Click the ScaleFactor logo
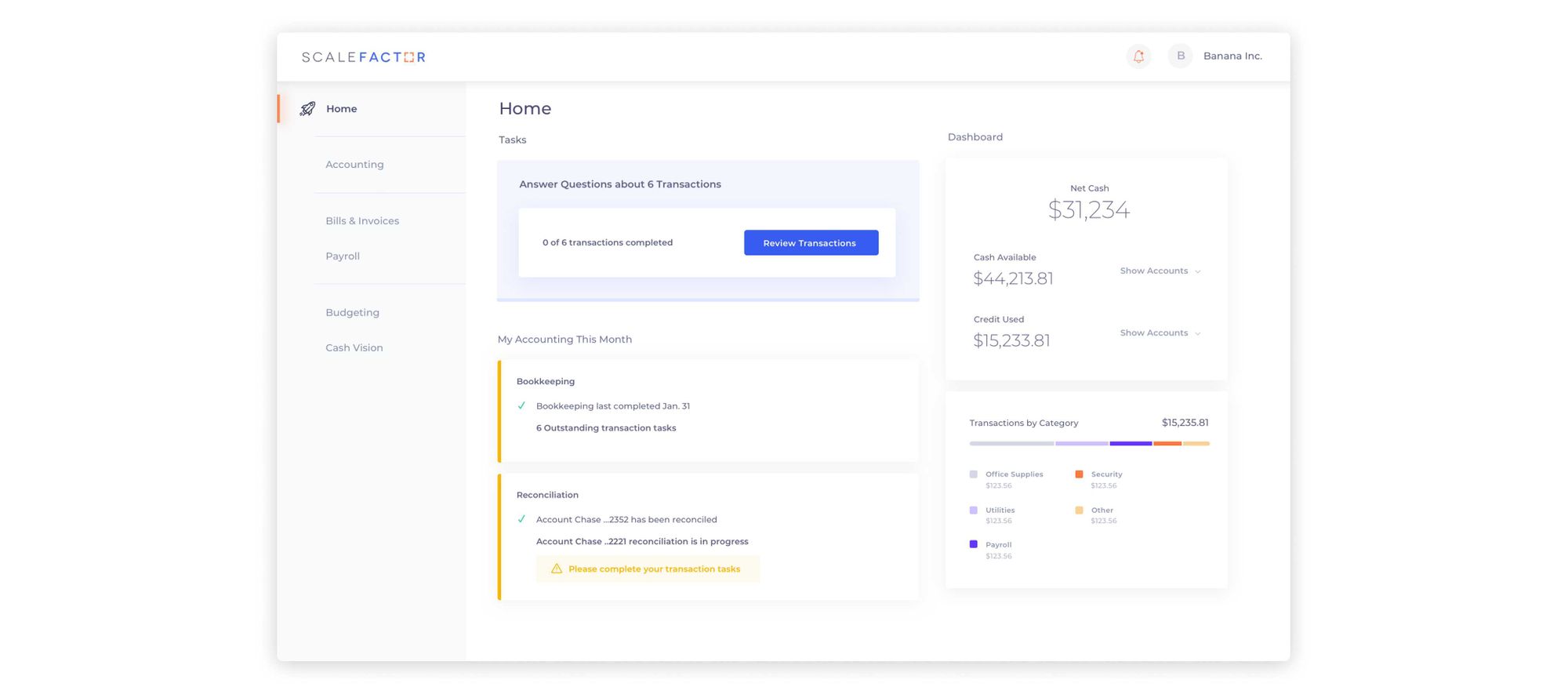The image size is (1568, 694). click(x=363, y=57)
